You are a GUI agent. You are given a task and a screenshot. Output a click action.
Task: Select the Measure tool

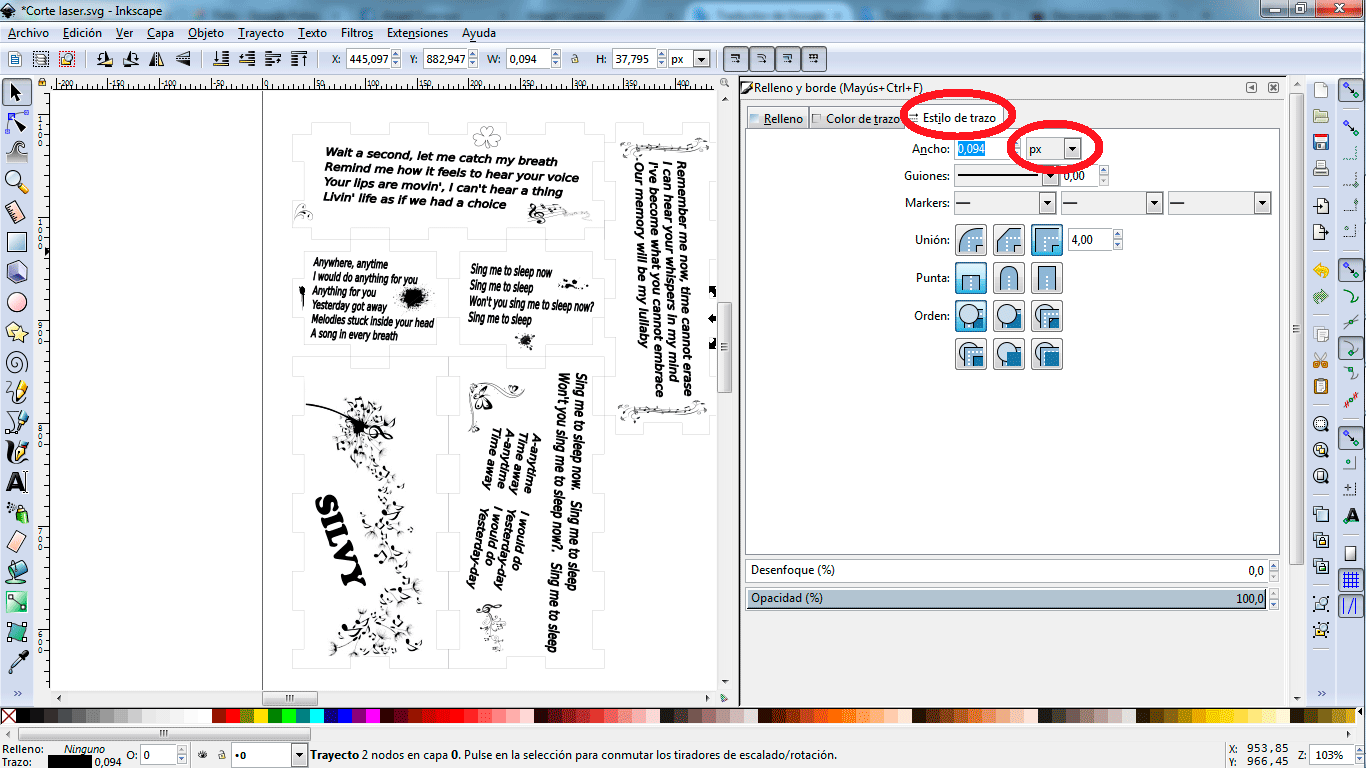coord(16,212)
